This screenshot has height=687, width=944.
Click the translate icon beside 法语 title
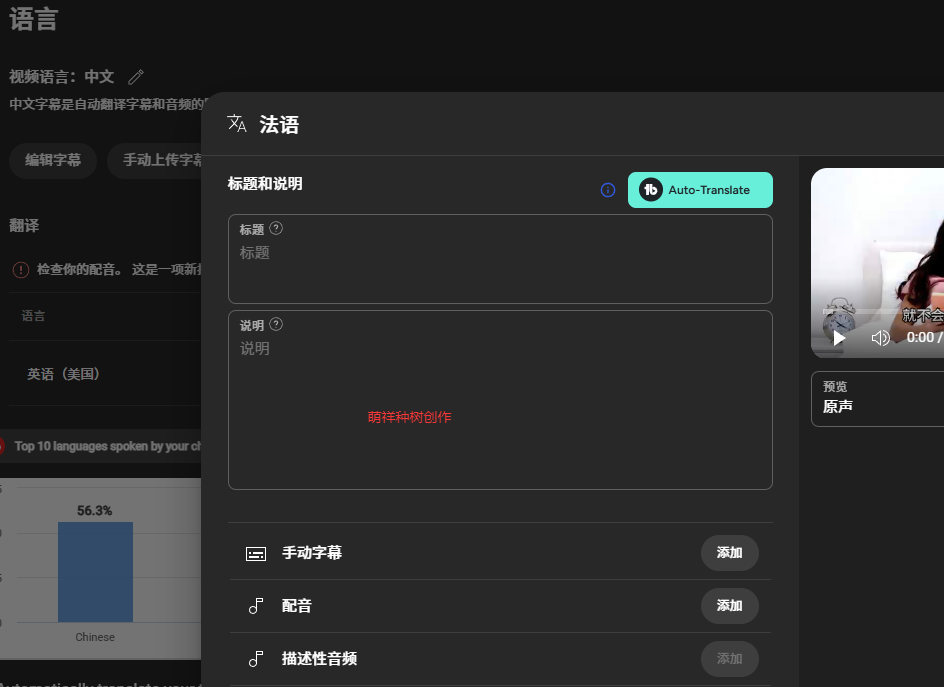point(237,123)
